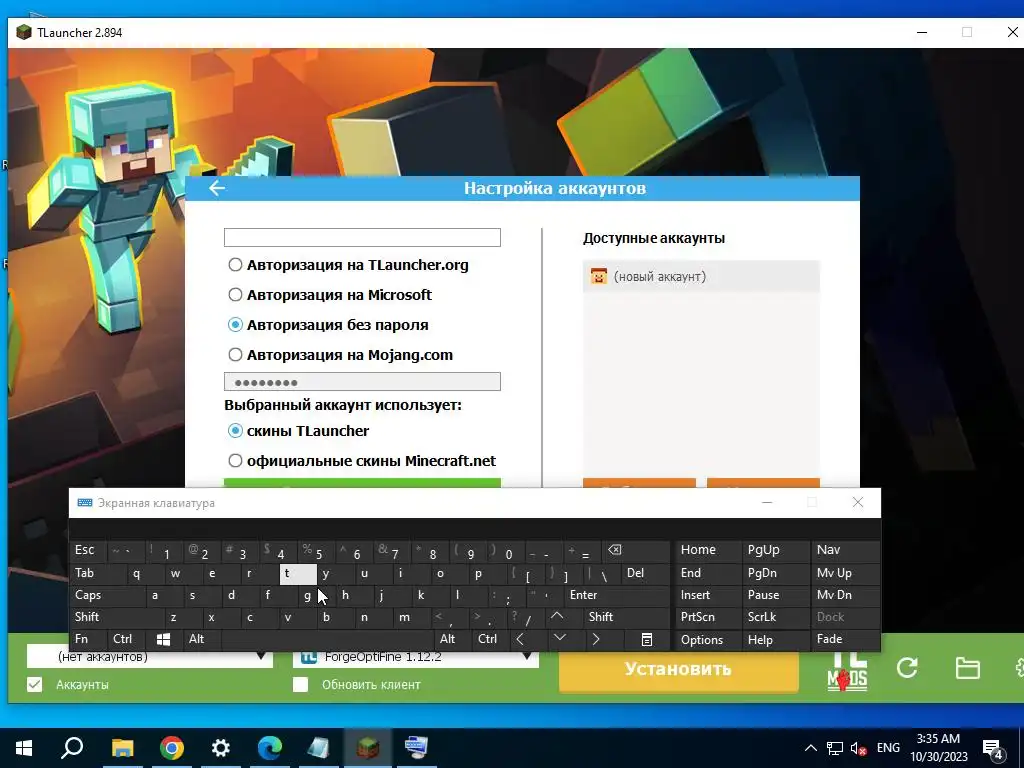The height and width of the screenshot is (768, 1024).
Task: Show hidden system tray icons
Action: (x=810, y=748)
